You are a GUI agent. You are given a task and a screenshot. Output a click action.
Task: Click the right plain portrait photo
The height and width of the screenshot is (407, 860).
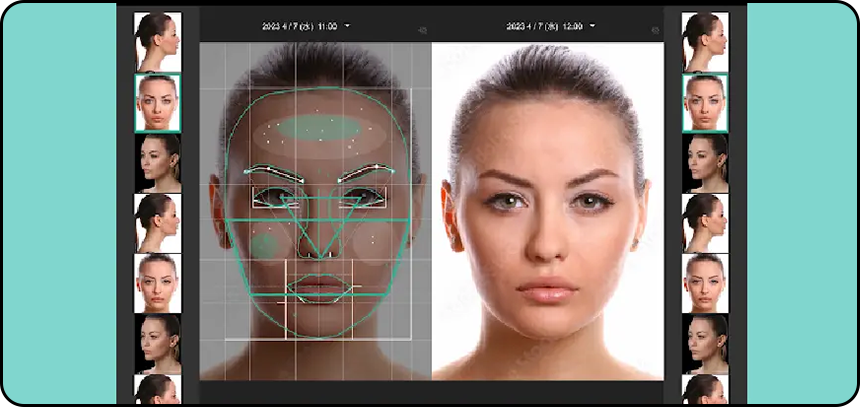click(x=548, y=211)
